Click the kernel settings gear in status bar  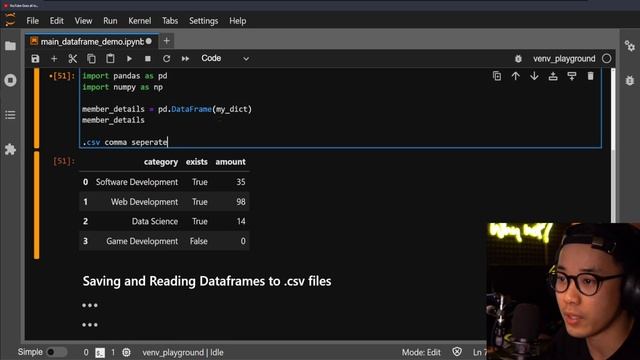(x=126, y=352)
